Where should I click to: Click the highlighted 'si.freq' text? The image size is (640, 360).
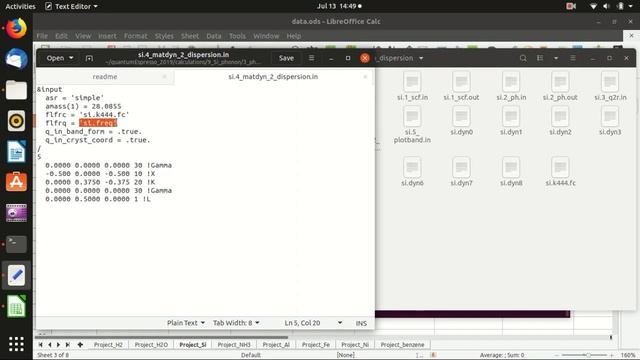tap(98, 123)
